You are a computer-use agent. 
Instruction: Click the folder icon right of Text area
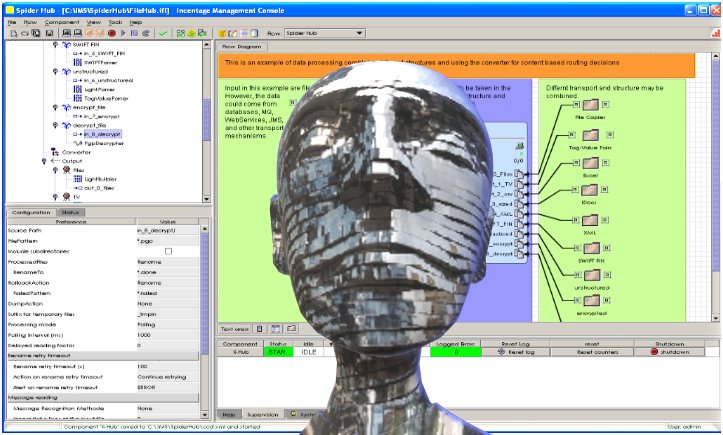pyautogui.click(x=291, y=329)
